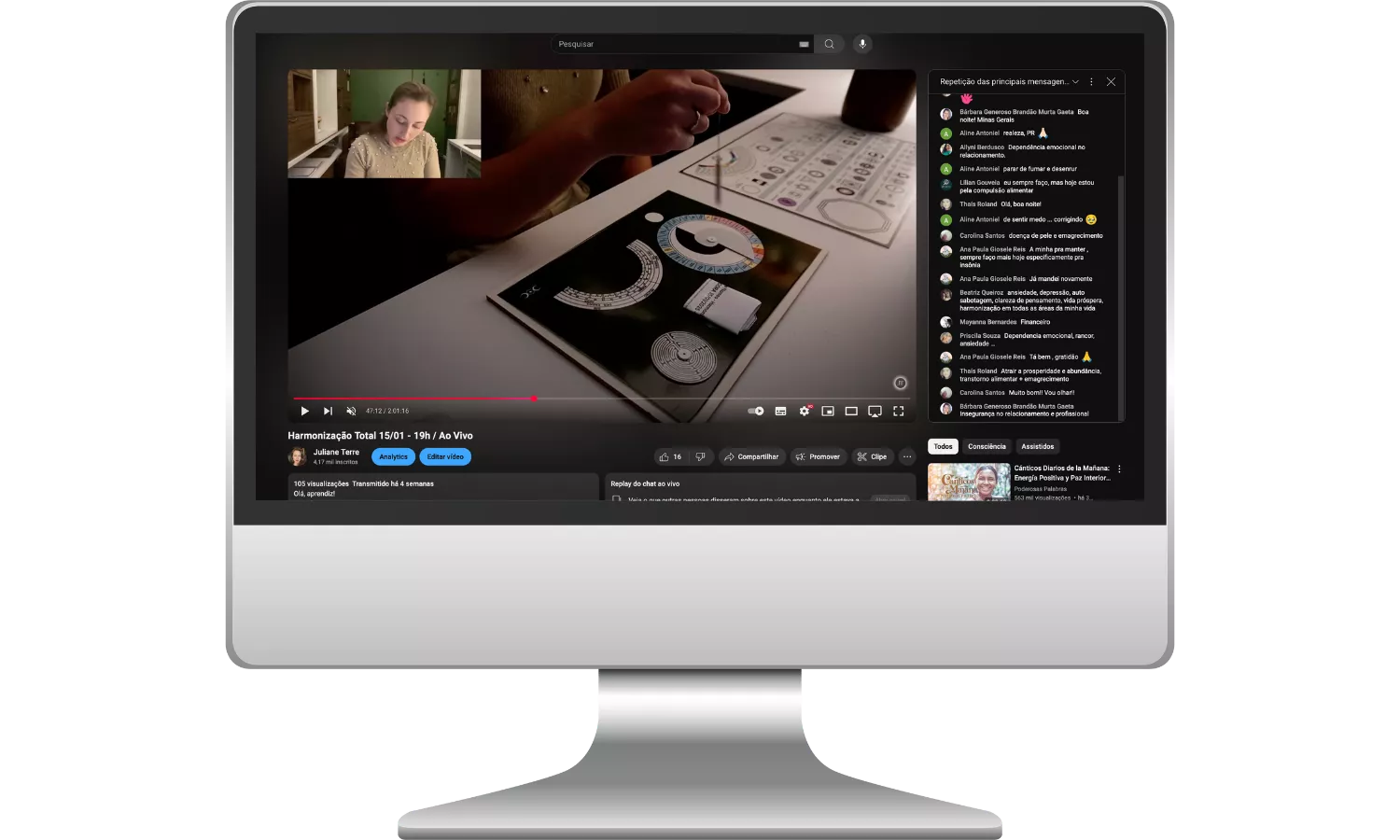Click the Promover button
The width and height of the screenshot is (1400, 840).
[x=818, y=456]
